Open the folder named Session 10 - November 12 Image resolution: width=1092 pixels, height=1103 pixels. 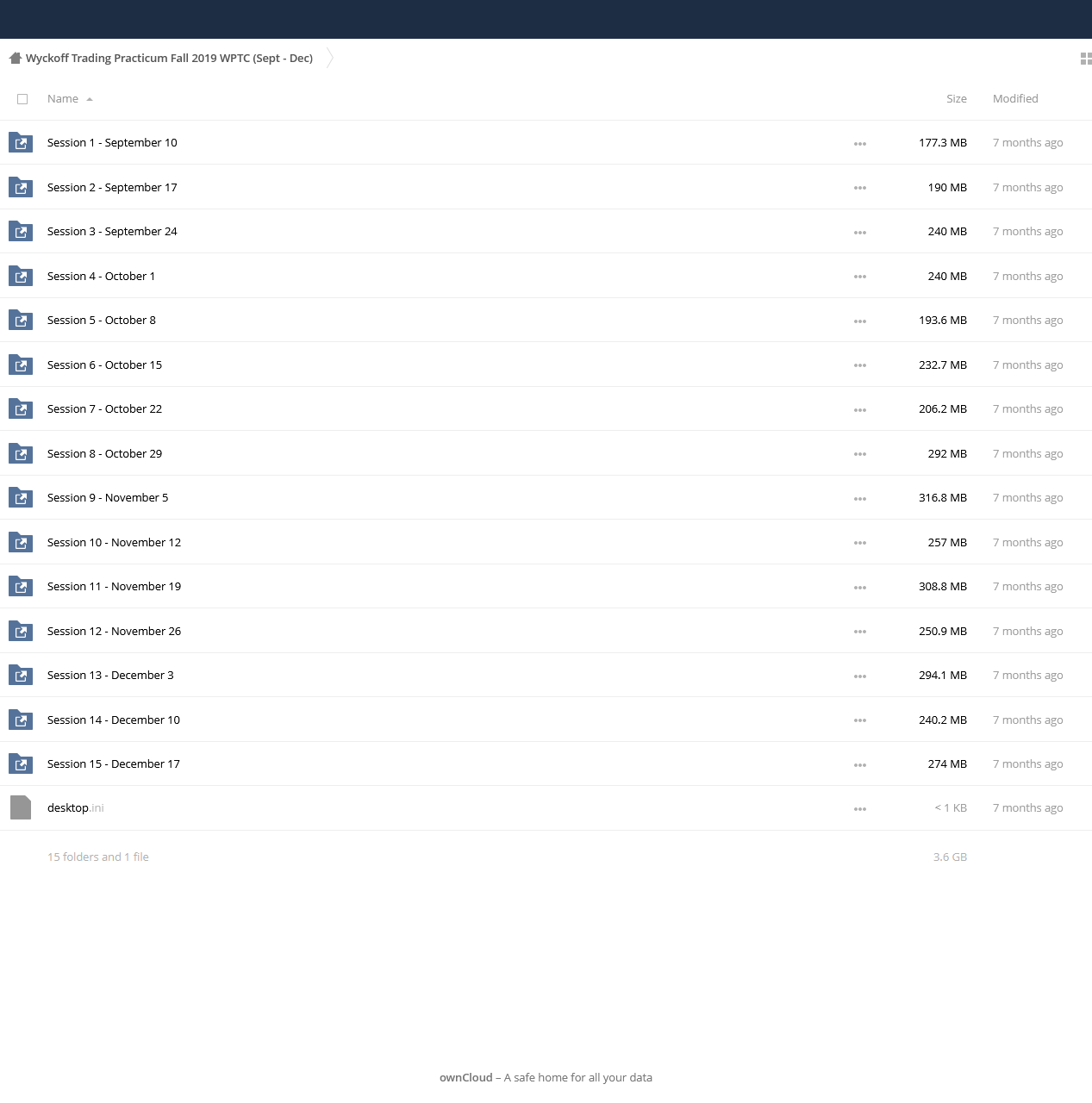[114, 542]
